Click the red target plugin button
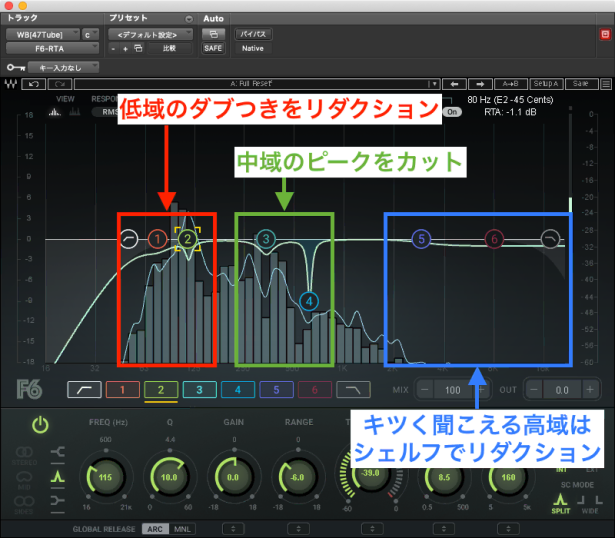 point(605,35)
